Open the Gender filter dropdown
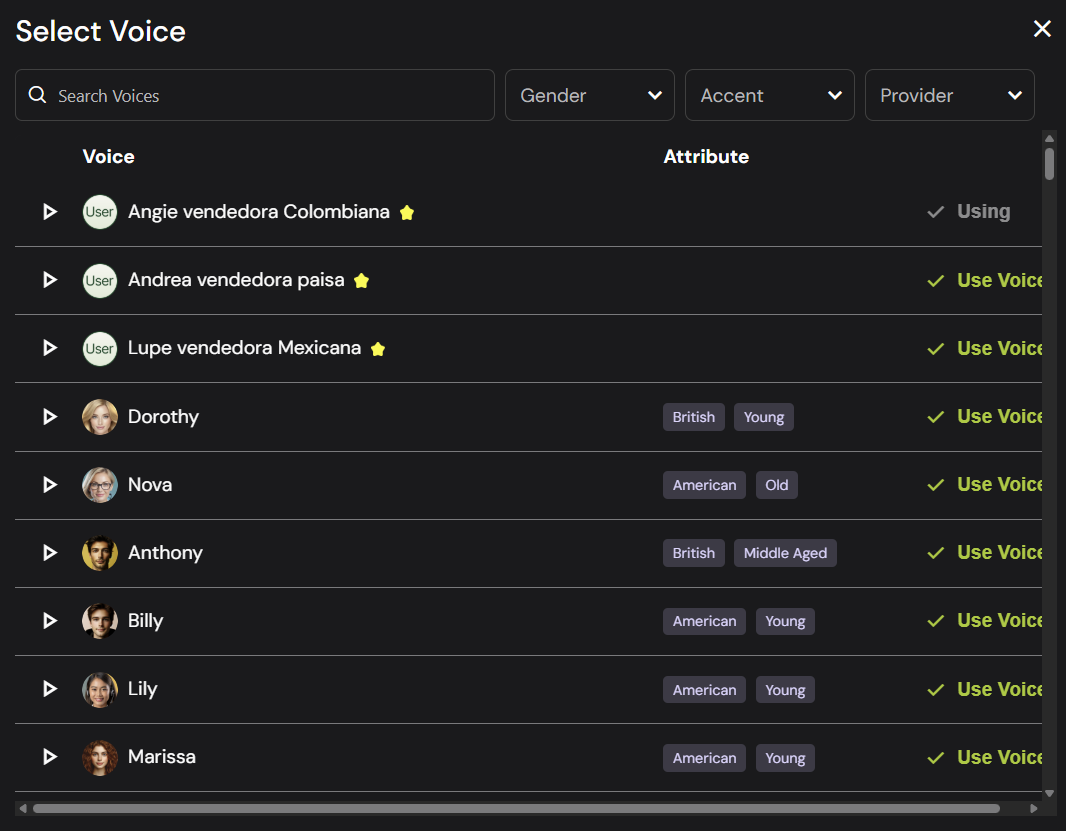This screenshot has width=1066, height=831. (590, 95)
